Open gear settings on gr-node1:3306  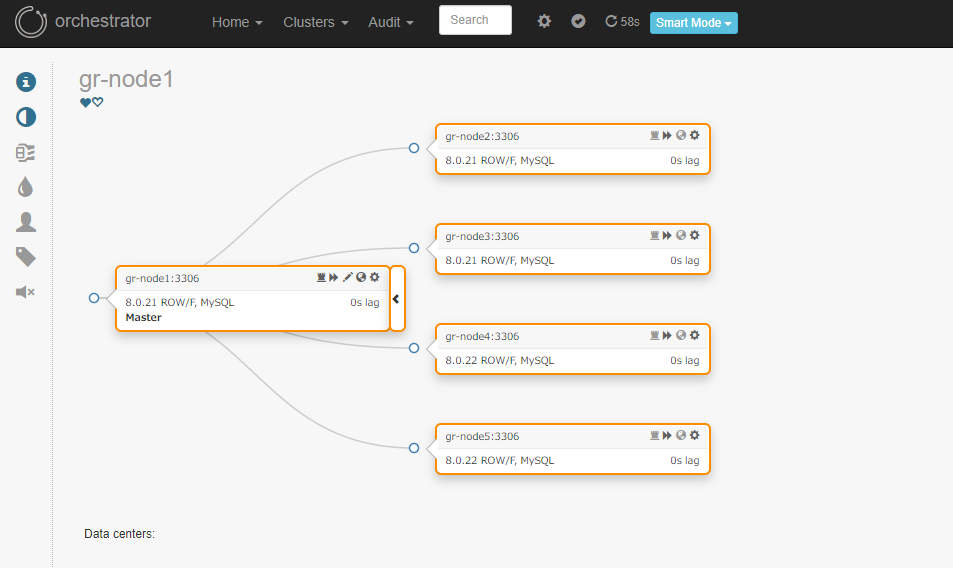point(375,277)
